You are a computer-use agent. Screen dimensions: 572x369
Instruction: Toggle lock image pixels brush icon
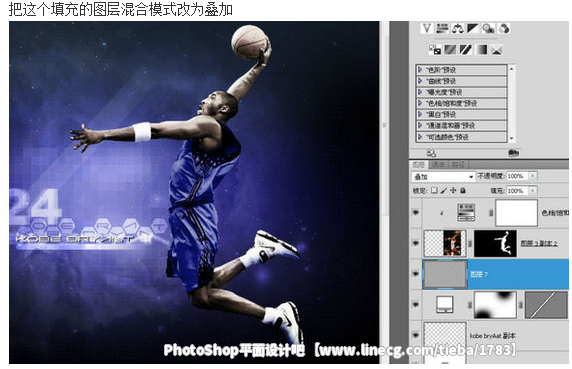click(444, 190)
